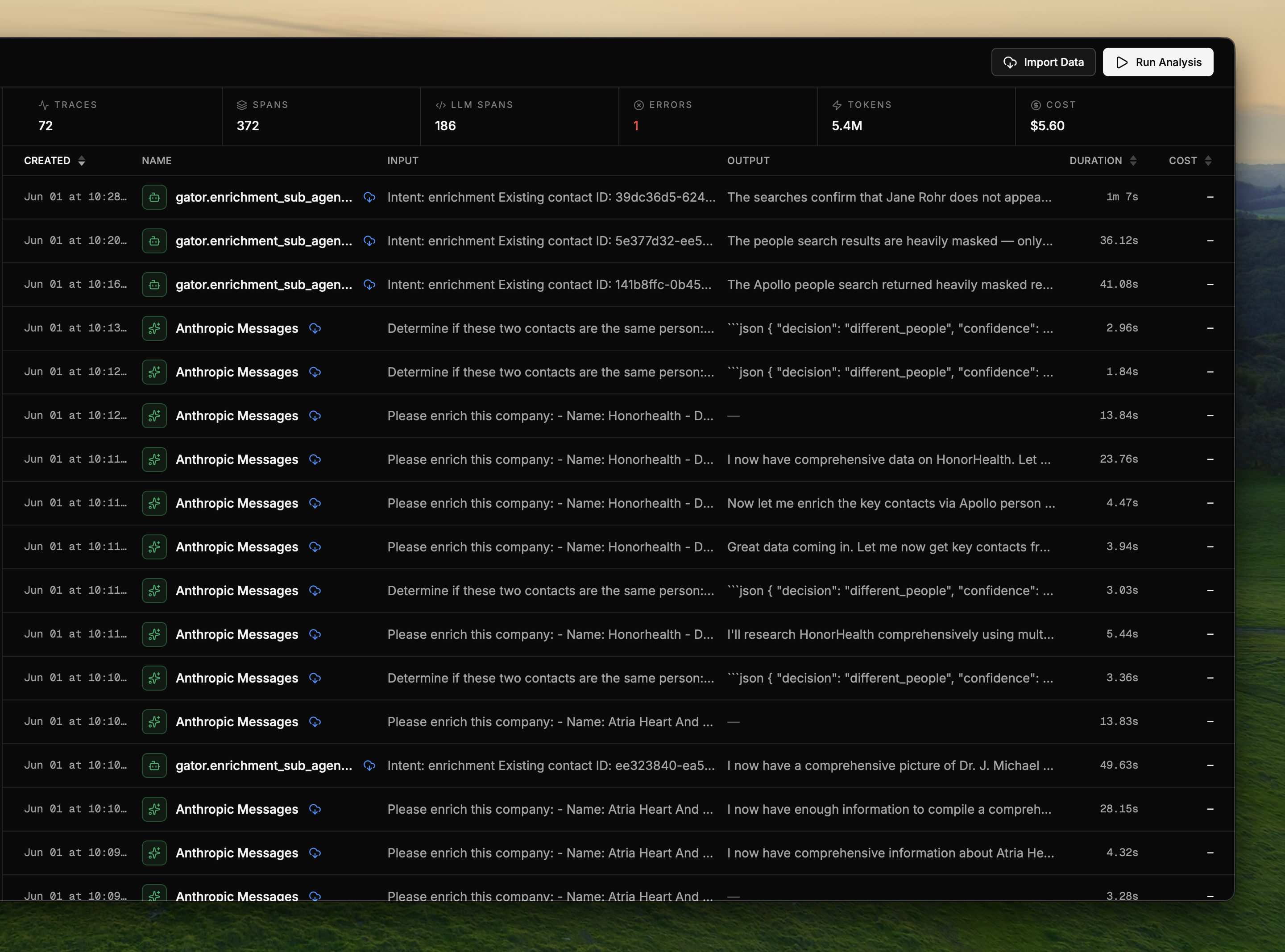
Task: Click the output 'The people search results are heavily masked'
Action: click(890, 241)
